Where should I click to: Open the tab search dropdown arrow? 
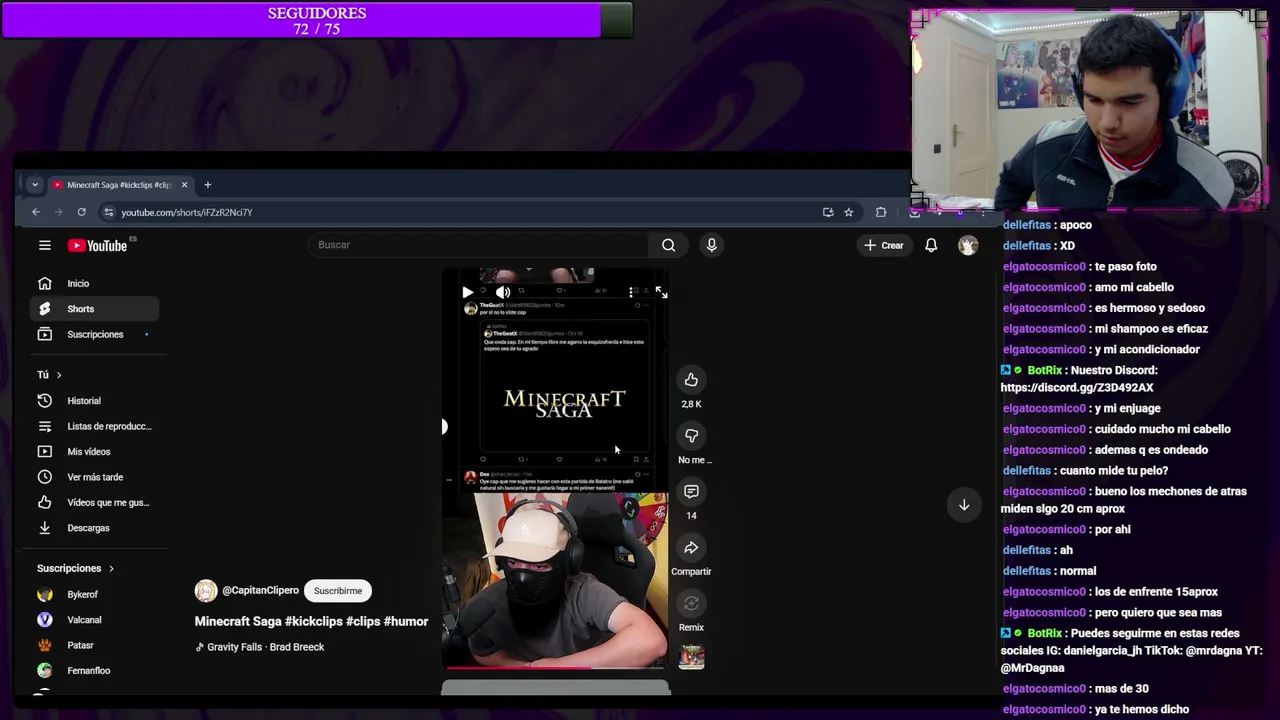click(35, 185)
